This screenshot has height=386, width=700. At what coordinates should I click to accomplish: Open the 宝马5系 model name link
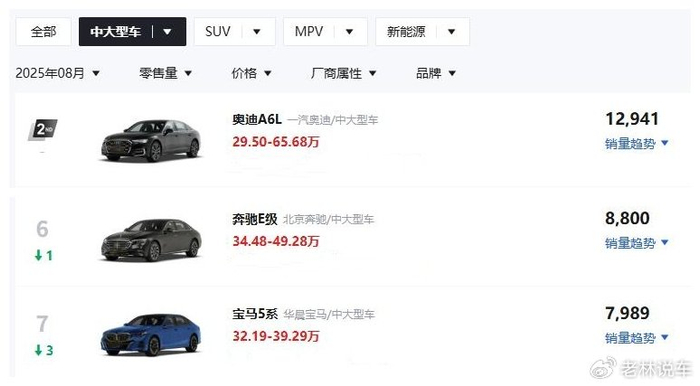coord(255,314)
